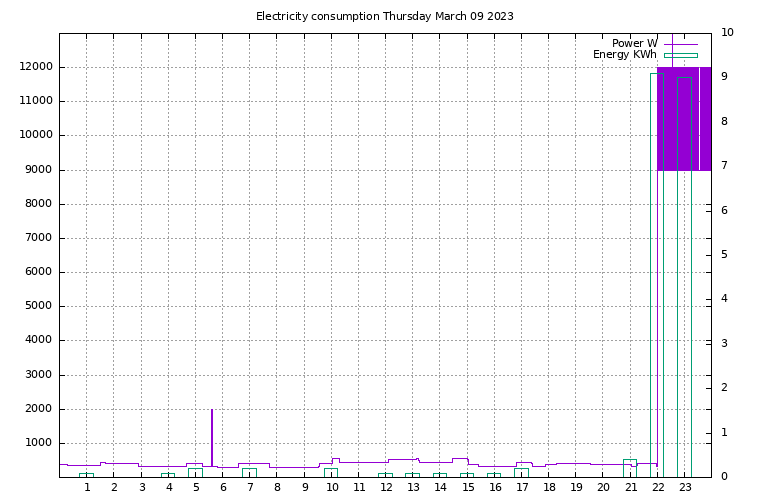768x500 pixels.
Task: Click the 1000 left axis label
Action: 39,443
